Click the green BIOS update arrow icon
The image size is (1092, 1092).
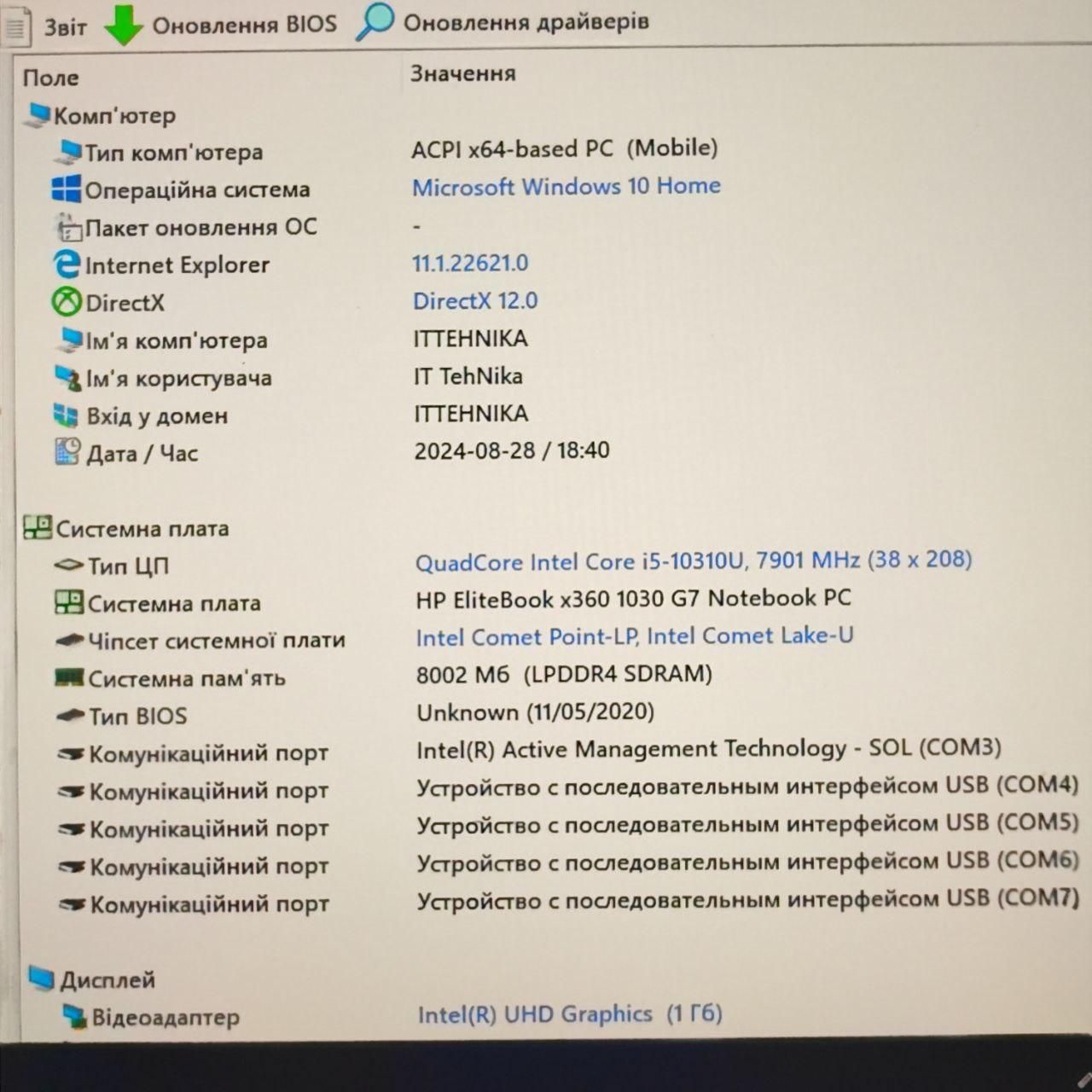point(124,24)
